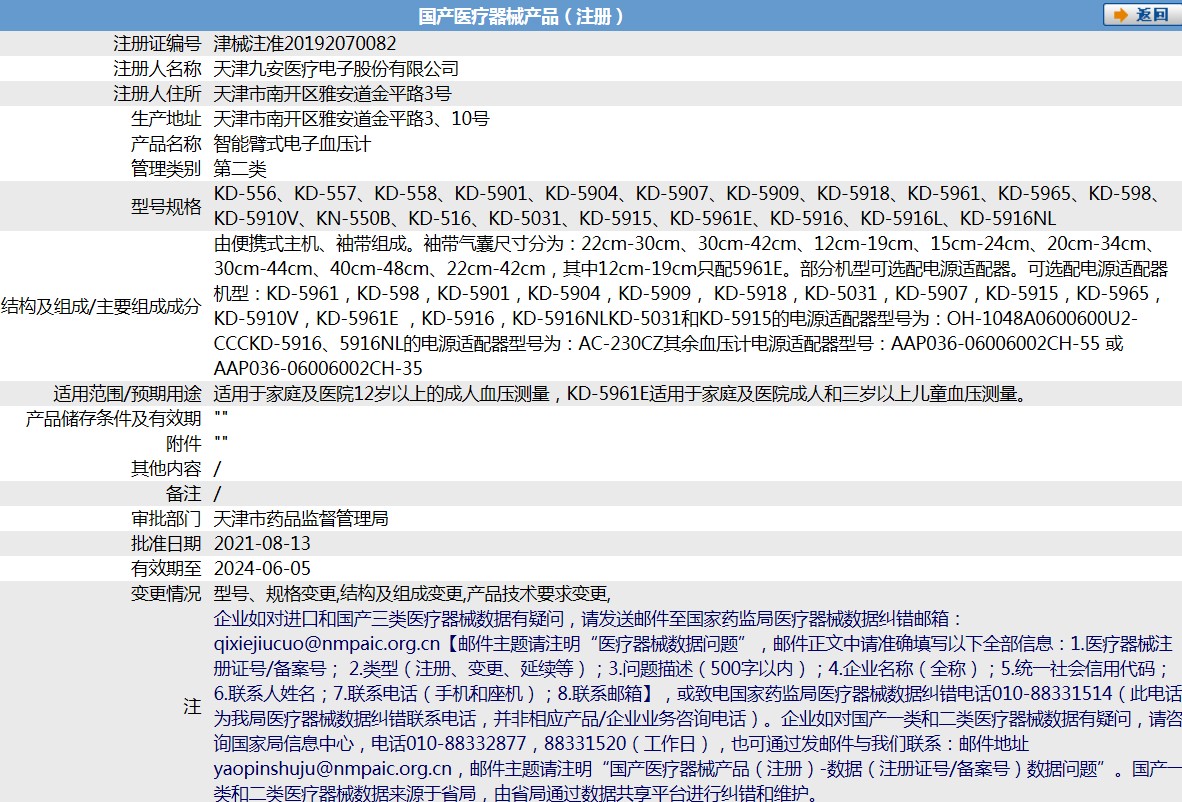Click the label 批准日期
The width and height of the screenshot is (1182, 802).
coord(166,543)
